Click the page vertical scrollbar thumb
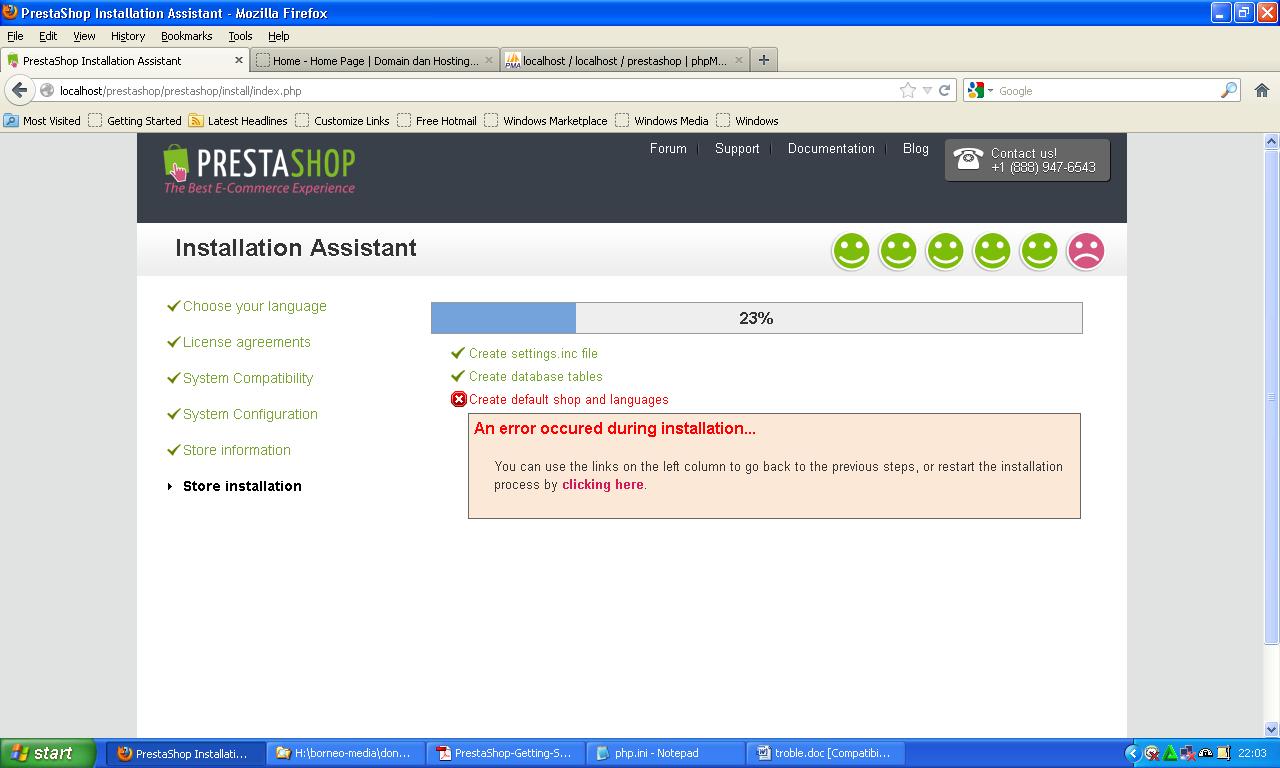The width and height of the screenshot is (1280, 768). 1272,397
